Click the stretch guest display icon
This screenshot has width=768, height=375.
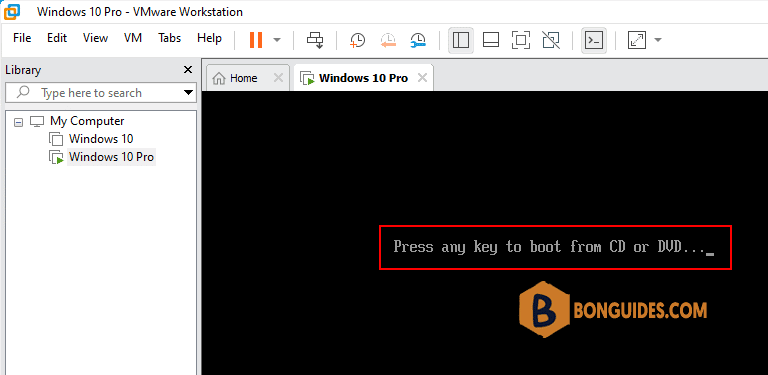(x=637, y=40)
